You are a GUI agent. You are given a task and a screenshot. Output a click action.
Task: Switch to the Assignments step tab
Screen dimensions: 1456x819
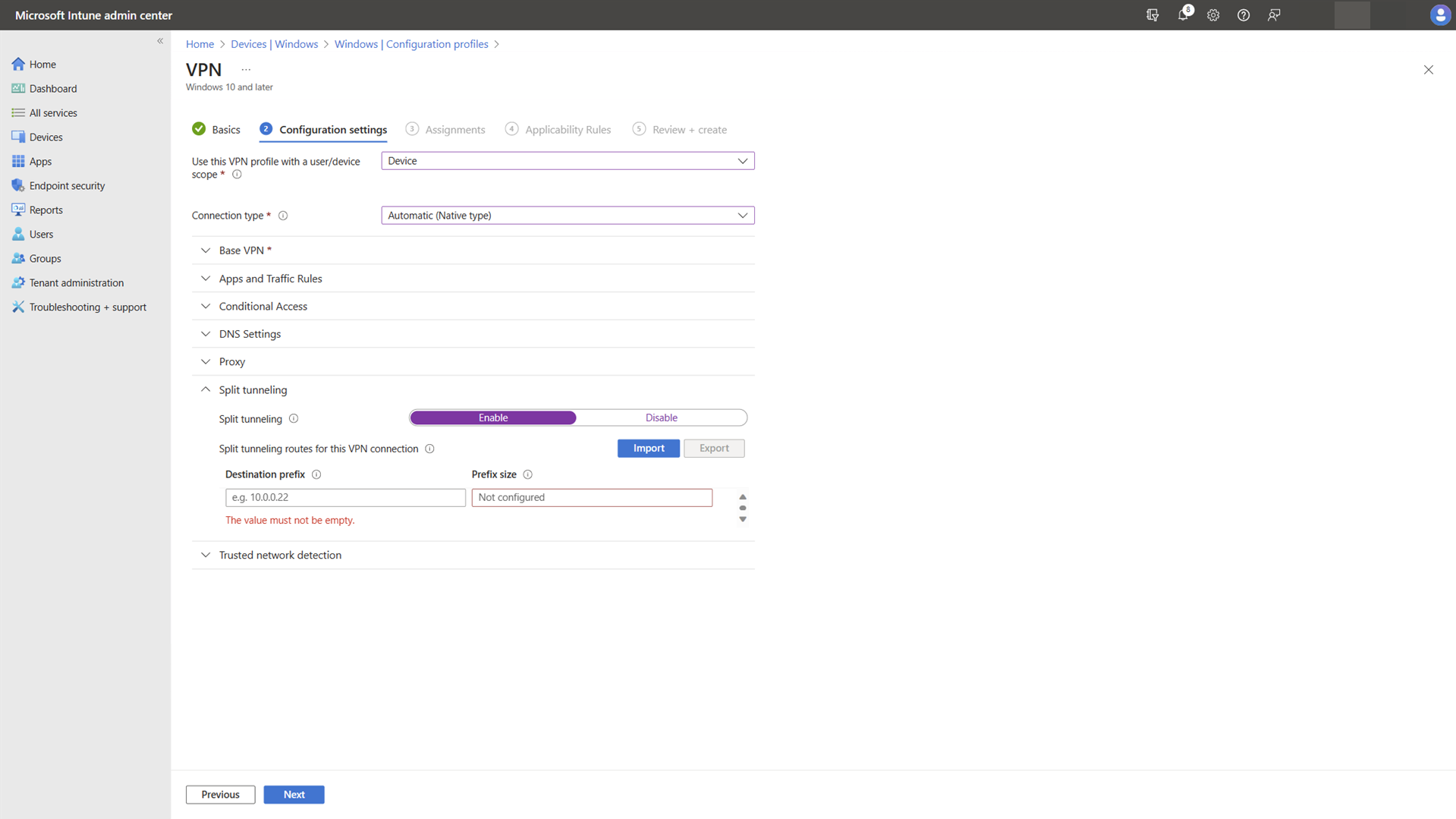pos(454,130)
